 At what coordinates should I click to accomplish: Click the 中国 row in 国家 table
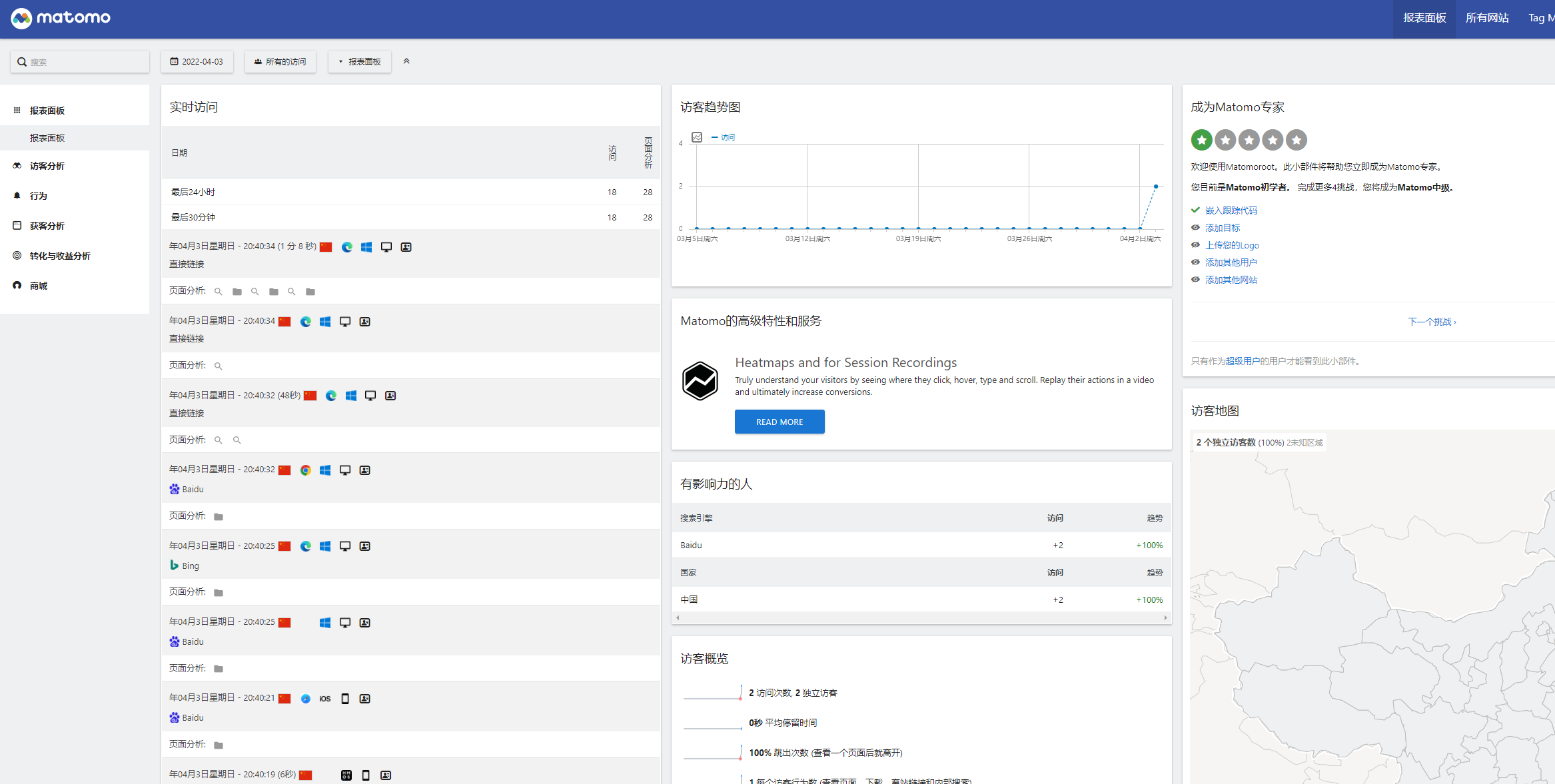921,599
